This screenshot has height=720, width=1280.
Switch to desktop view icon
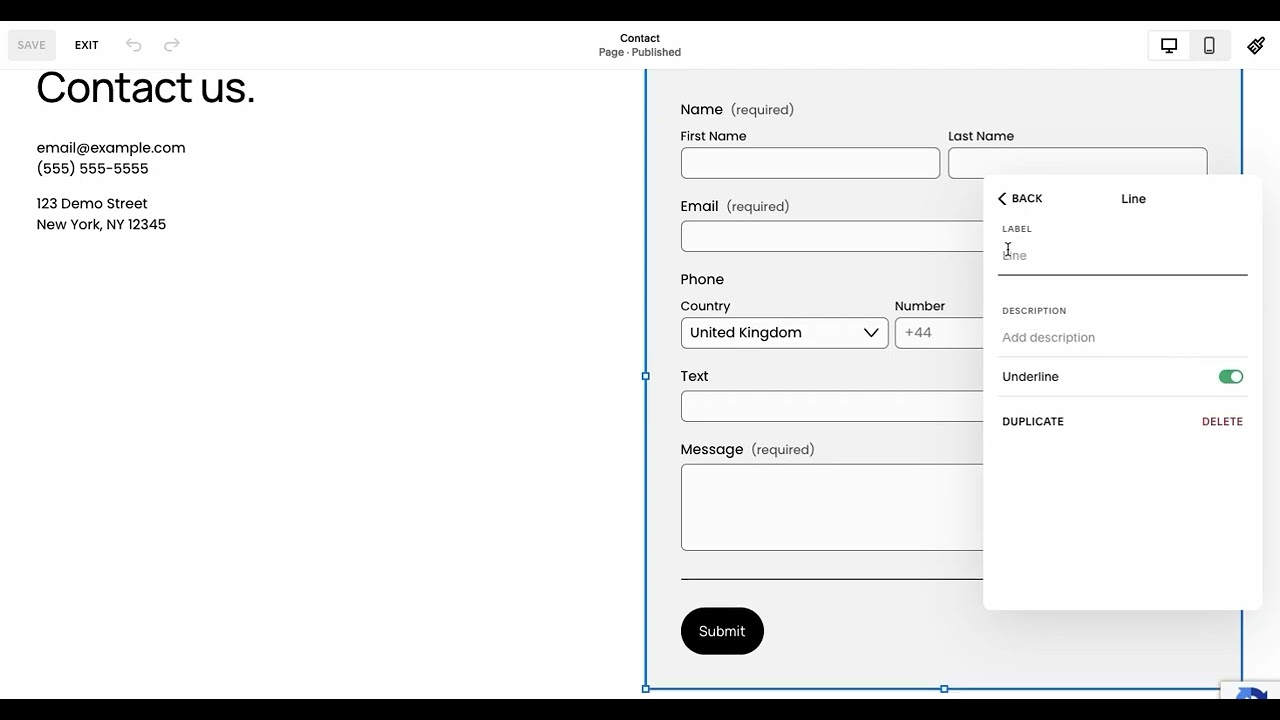1168,45
